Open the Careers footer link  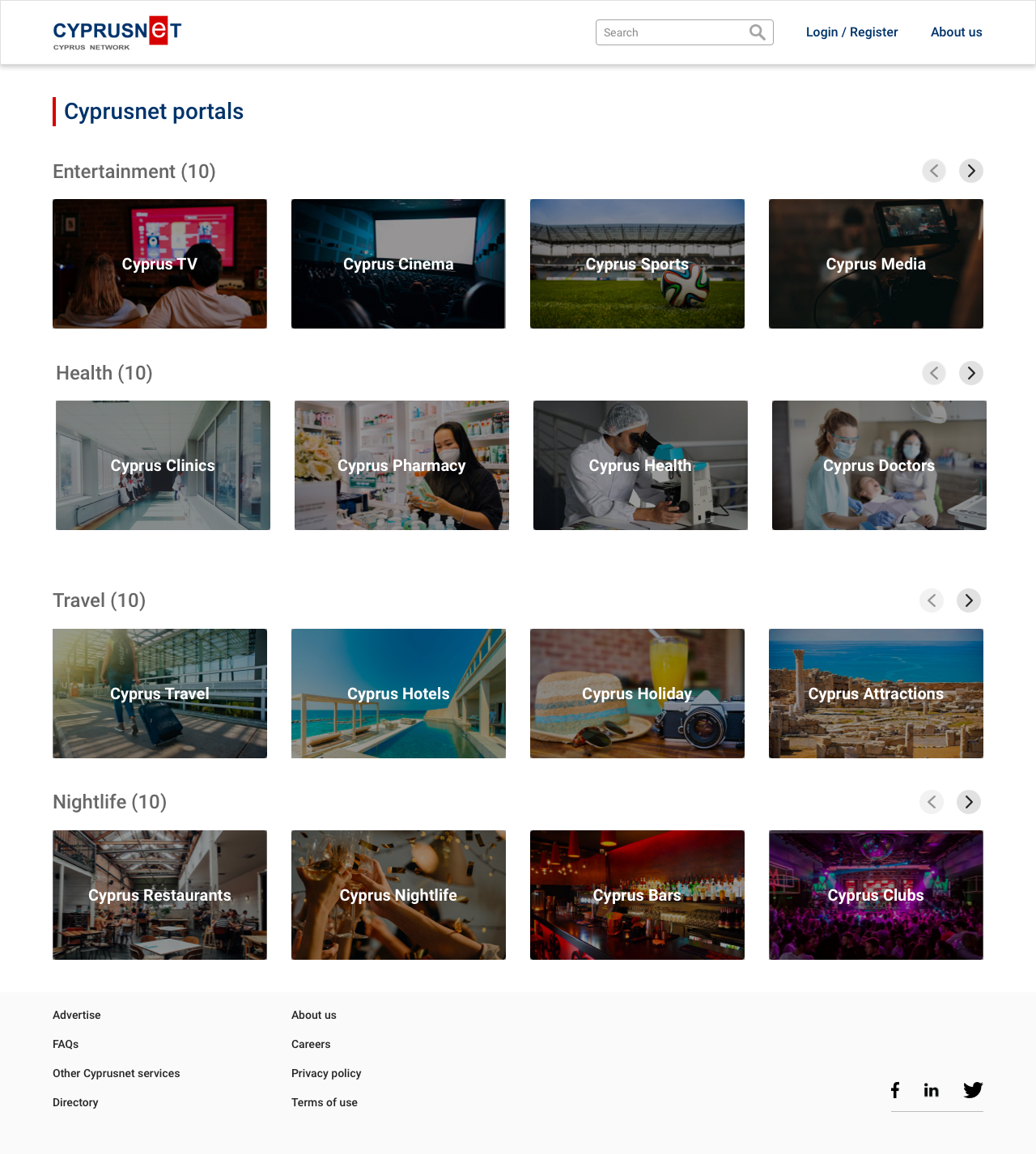[311, 1044]
